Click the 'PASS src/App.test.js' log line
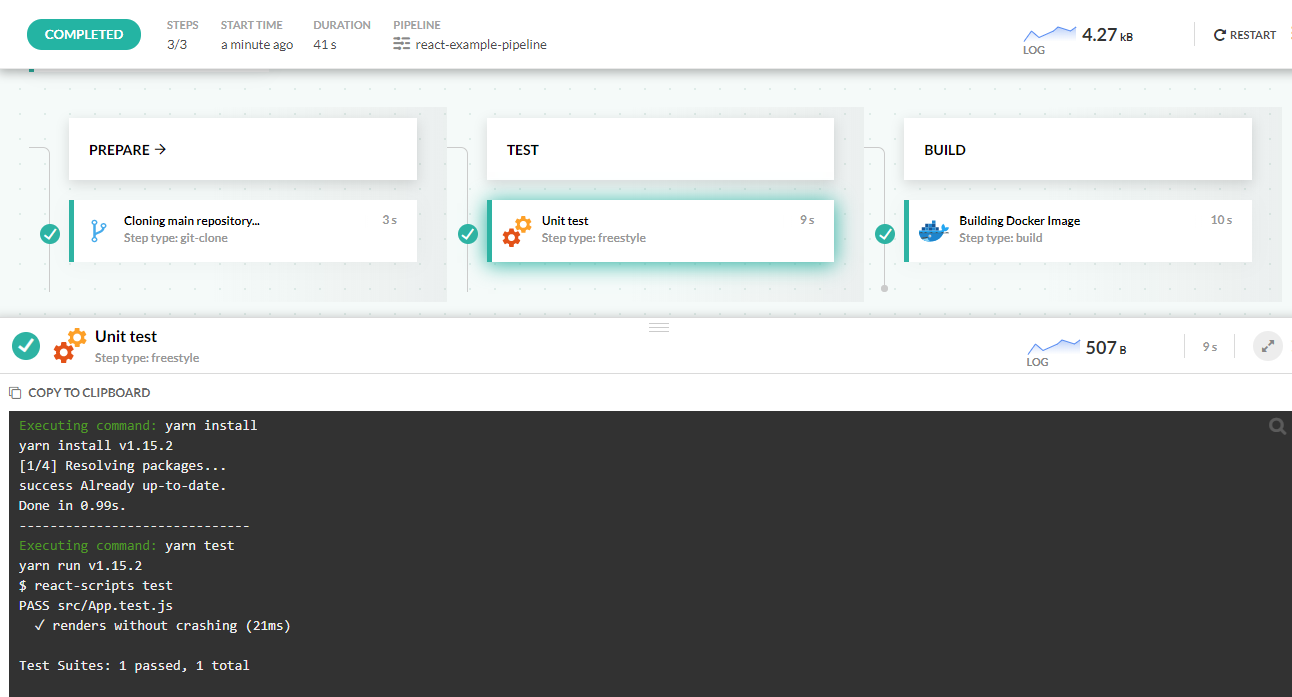The image size is (1292, 697). 96,605
